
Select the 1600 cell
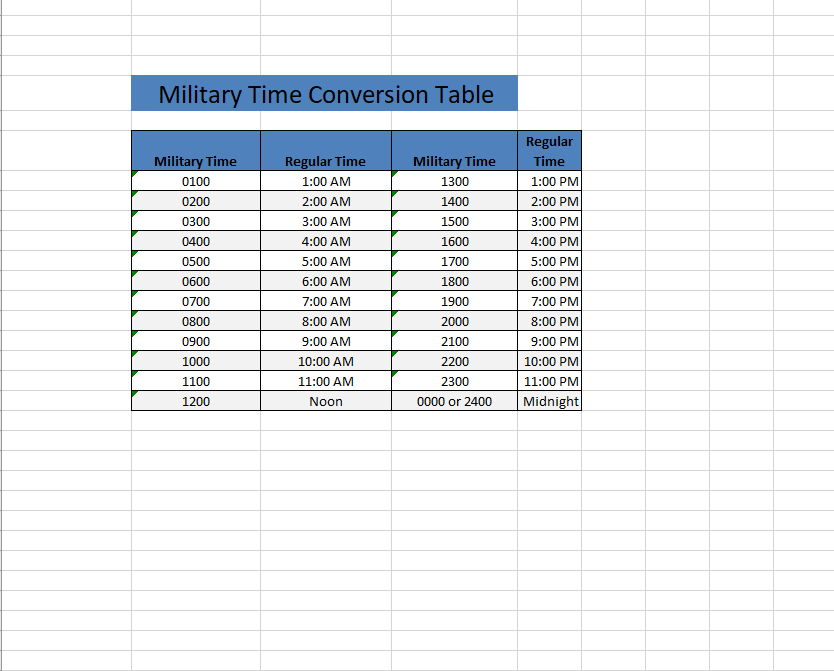454,241
